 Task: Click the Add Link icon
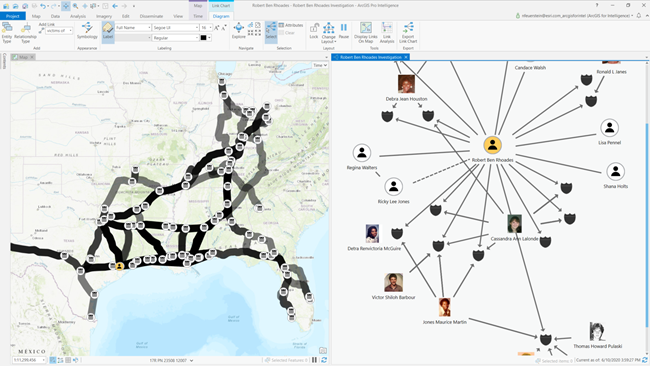click(41, 30)
